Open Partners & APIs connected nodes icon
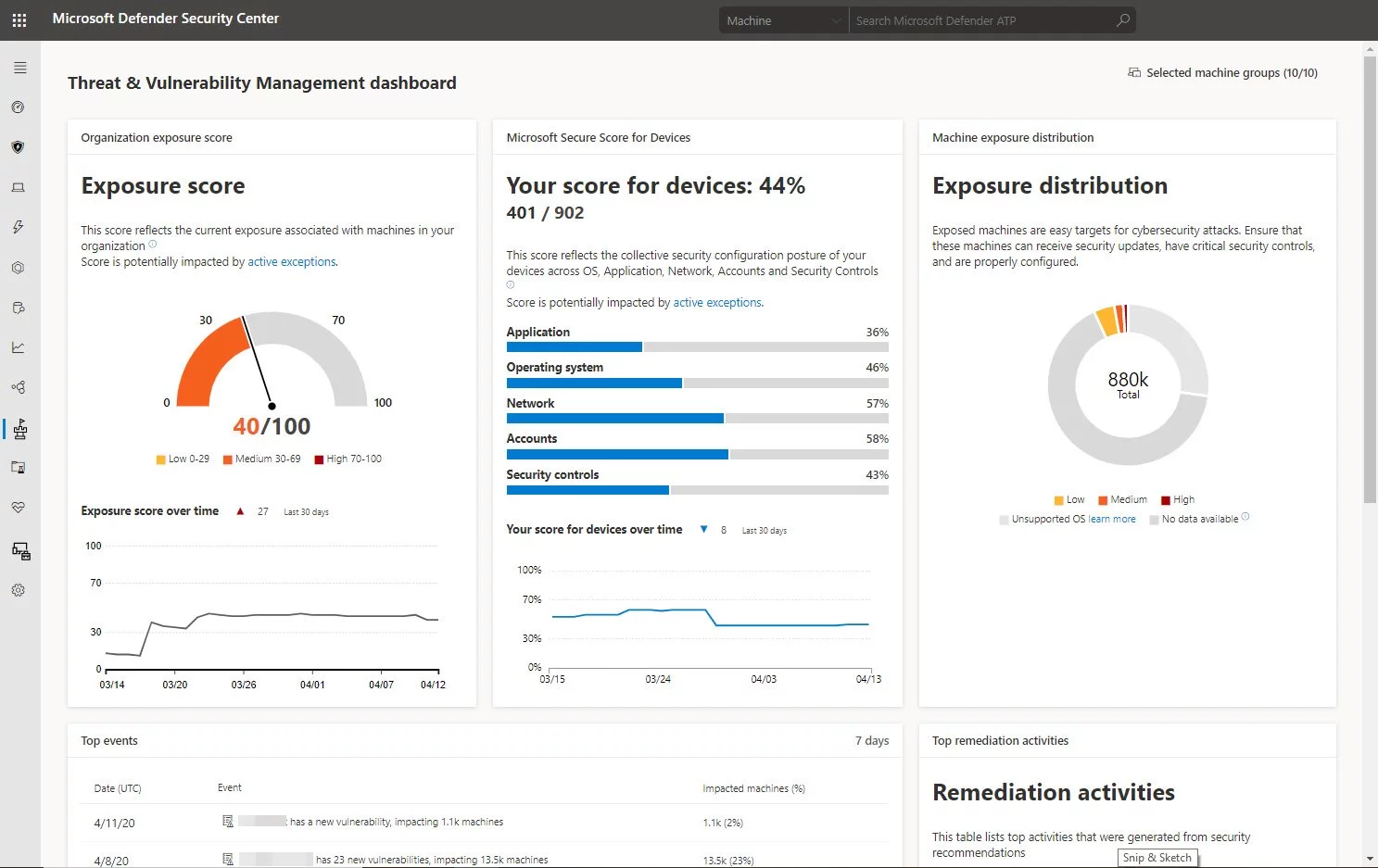The width and height of the screenshot is (1378, 868). point(18,387)
